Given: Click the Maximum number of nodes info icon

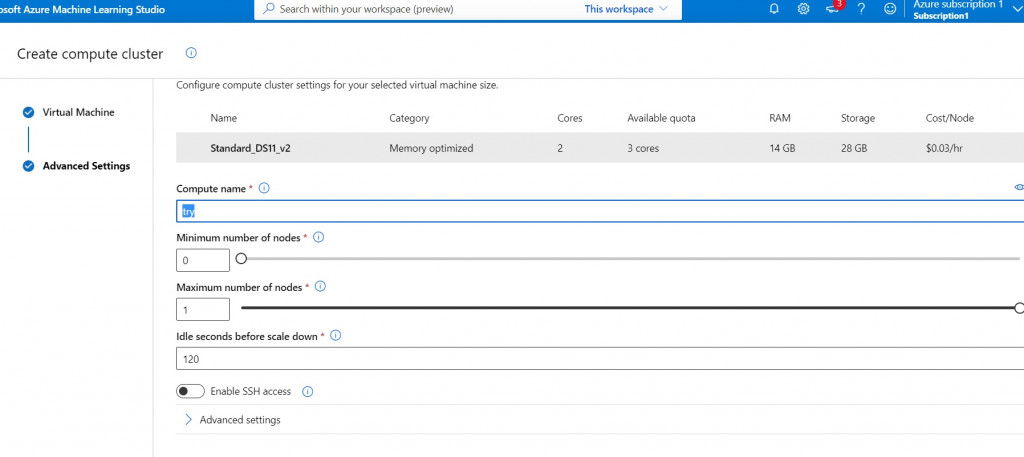Looking at the screenshot, I should pos(321,287).
